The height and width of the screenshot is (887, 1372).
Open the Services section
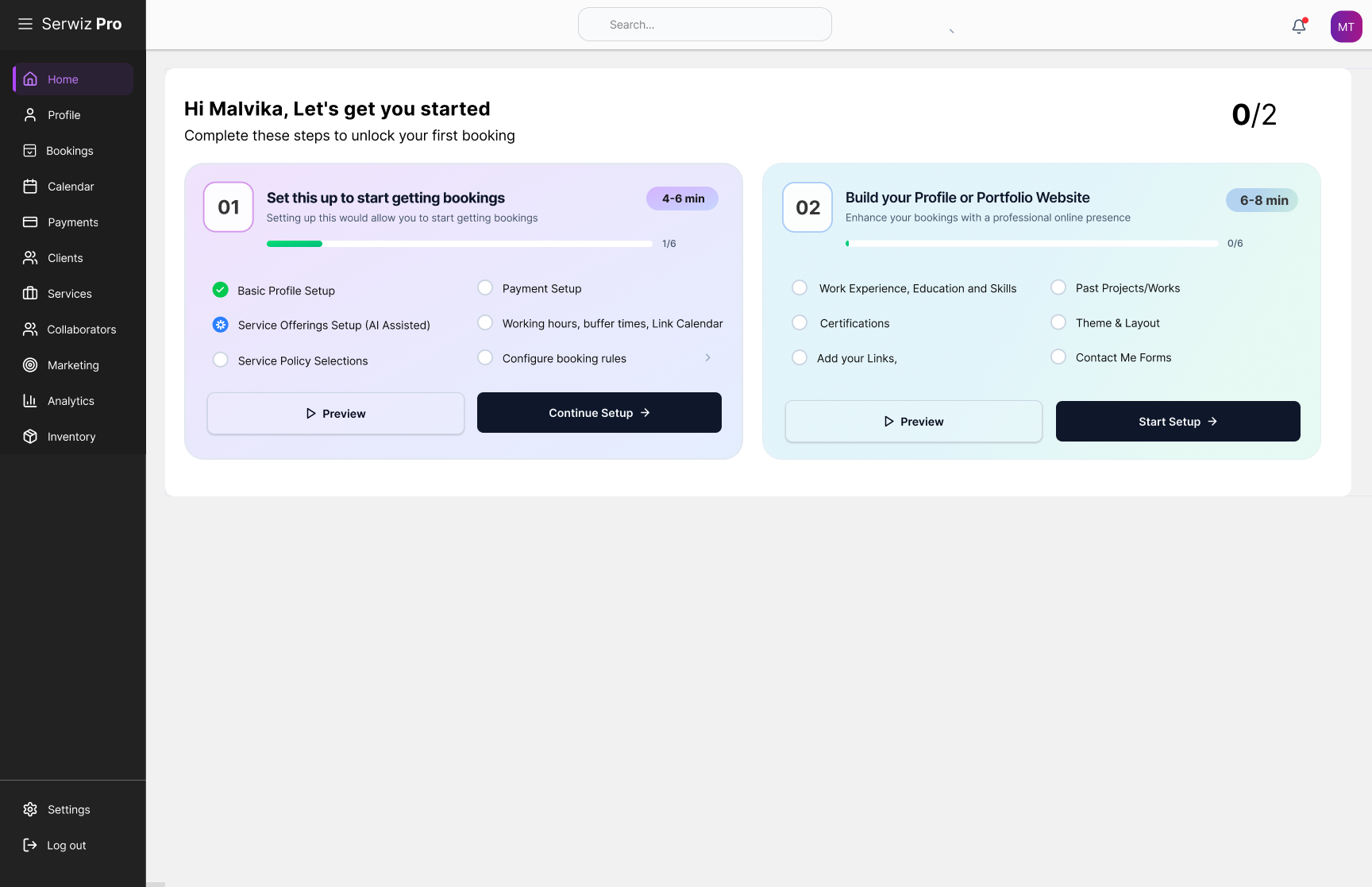pos(69,293)
